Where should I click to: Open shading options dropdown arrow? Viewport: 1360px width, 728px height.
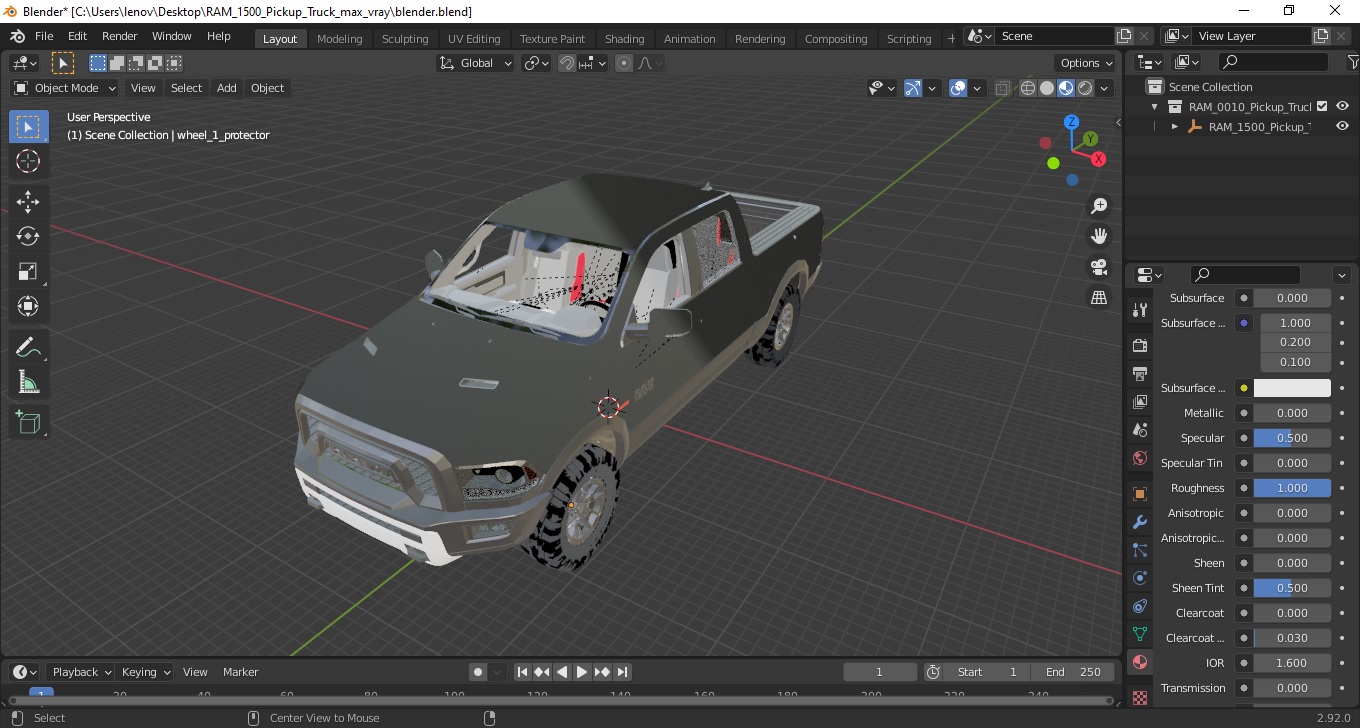(x=1105, y=88)
